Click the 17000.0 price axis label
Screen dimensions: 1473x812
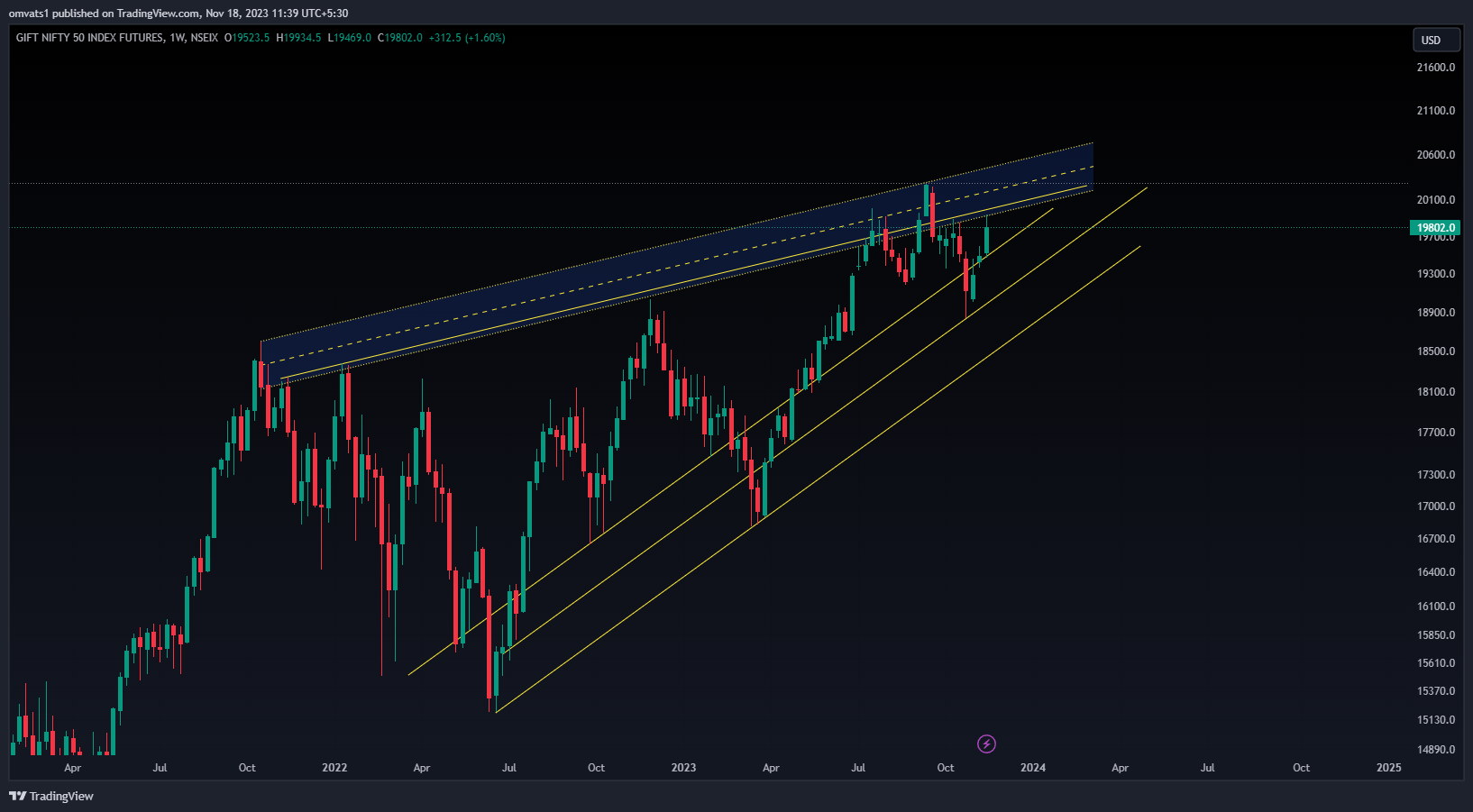(x=1436, y=506)
